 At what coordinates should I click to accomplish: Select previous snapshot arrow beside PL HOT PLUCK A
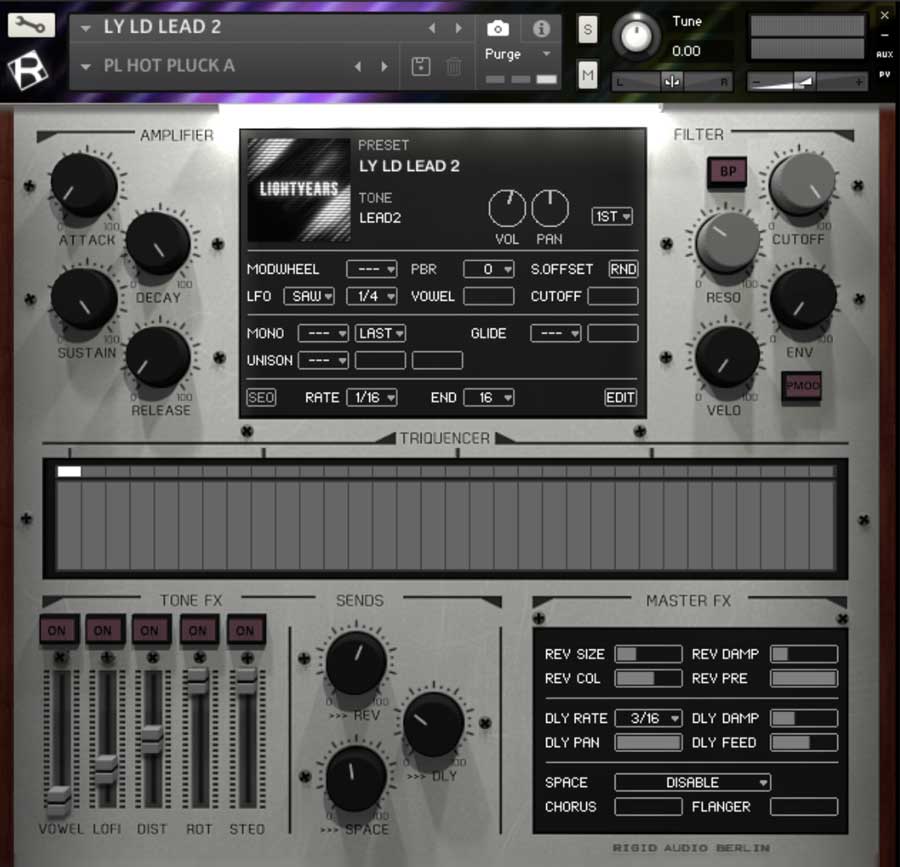(358, 66)
